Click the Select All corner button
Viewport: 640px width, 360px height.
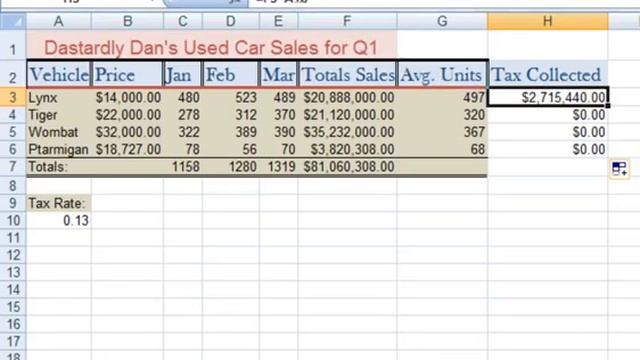point(13,22)
